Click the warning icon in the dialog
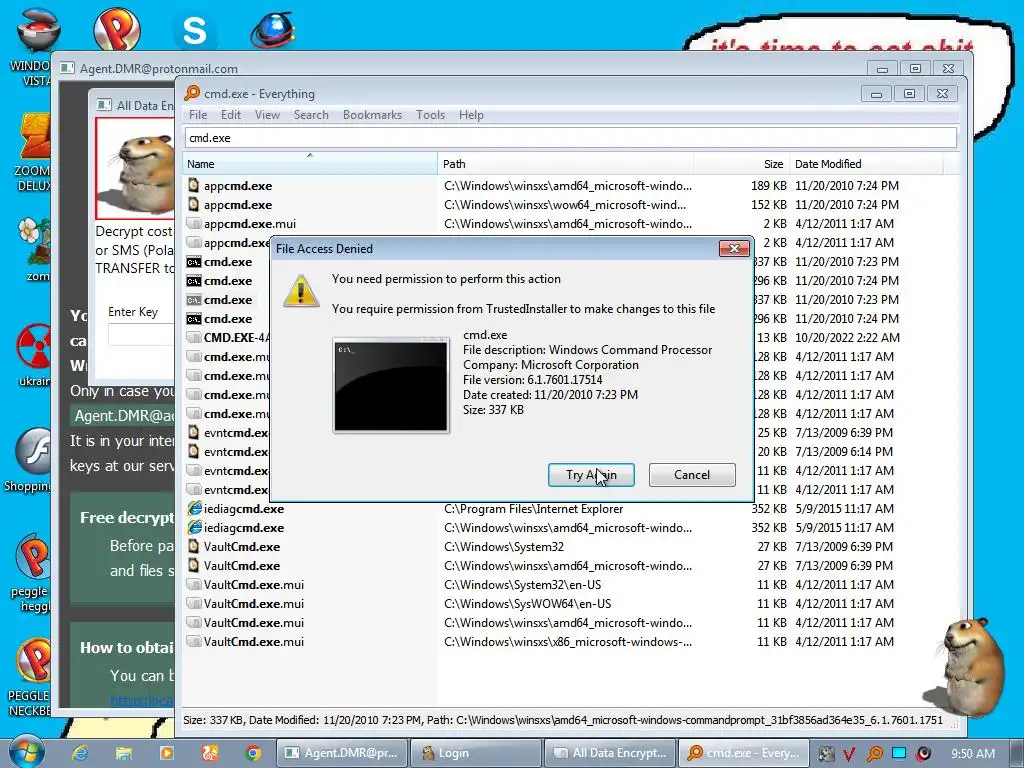The image size is (1024, 768). point(301,291)
